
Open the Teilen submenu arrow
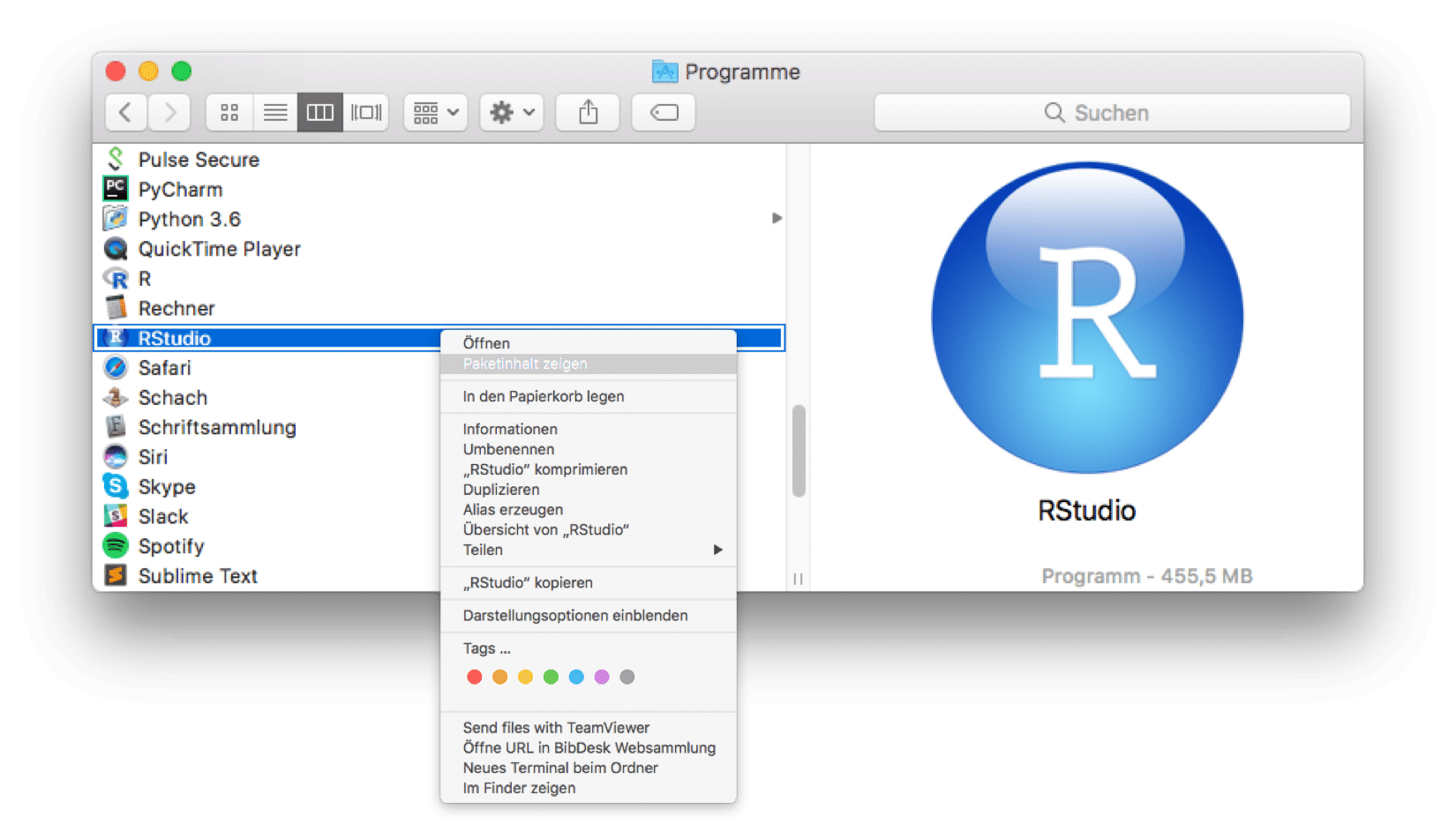click(x=718, y=550)
